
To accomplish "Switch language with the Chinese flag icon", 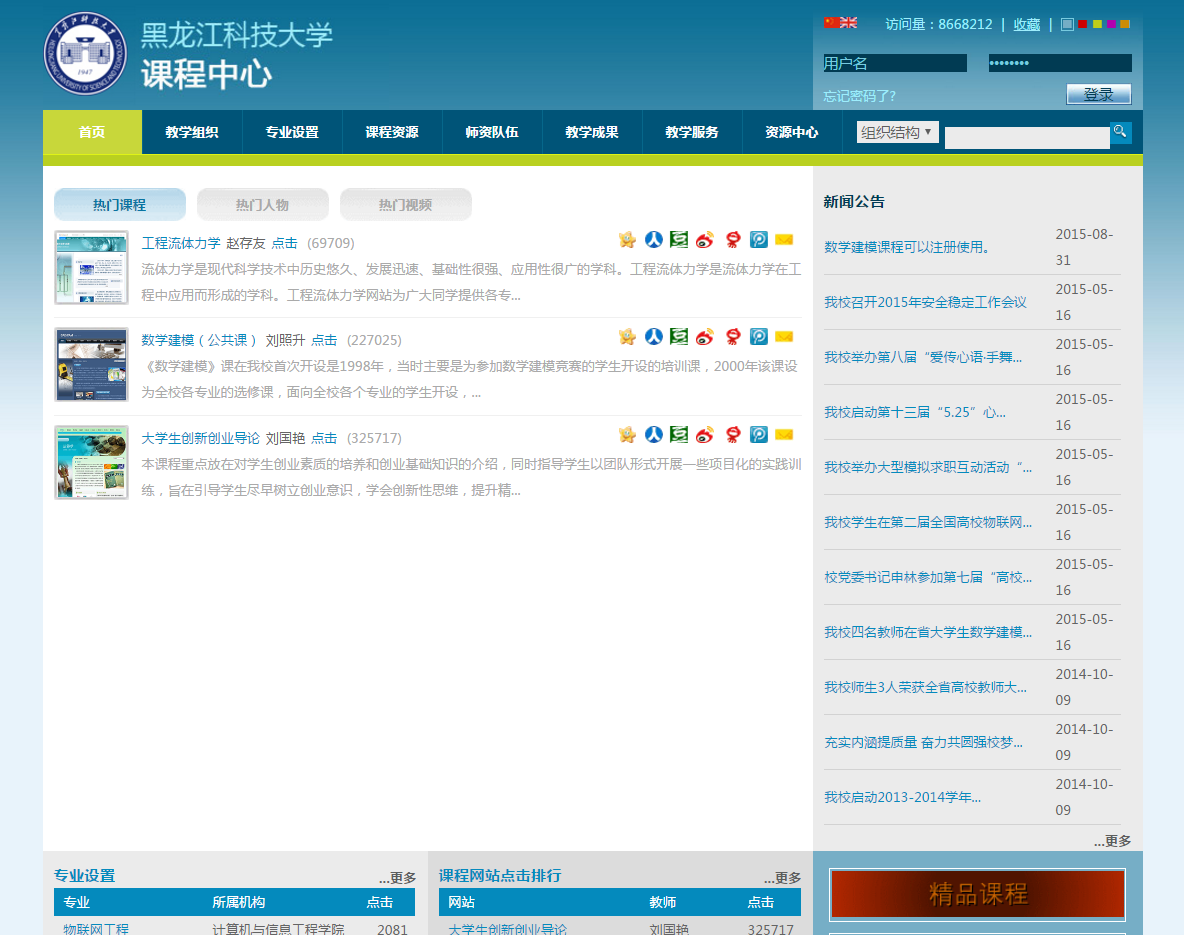I will [x=831, y=23].
